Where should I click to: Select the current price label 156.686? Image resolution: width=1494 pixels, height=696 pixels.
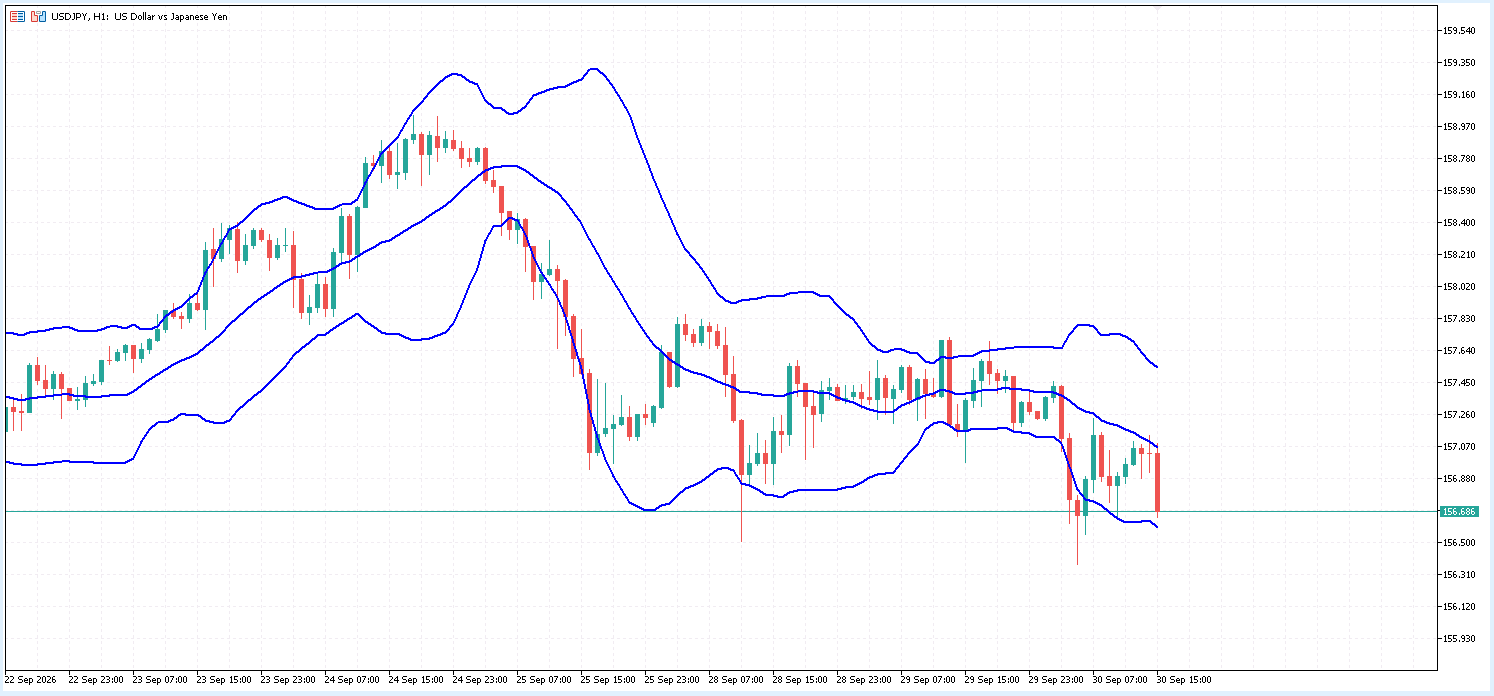coord(1459,511)
